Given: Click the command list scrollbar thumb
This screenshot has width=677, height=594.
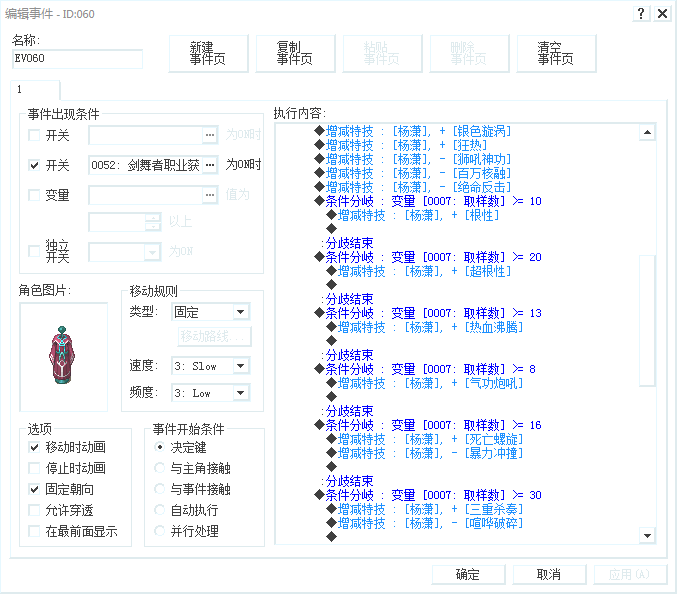Looking at the screenshot, I should point(647,320).
